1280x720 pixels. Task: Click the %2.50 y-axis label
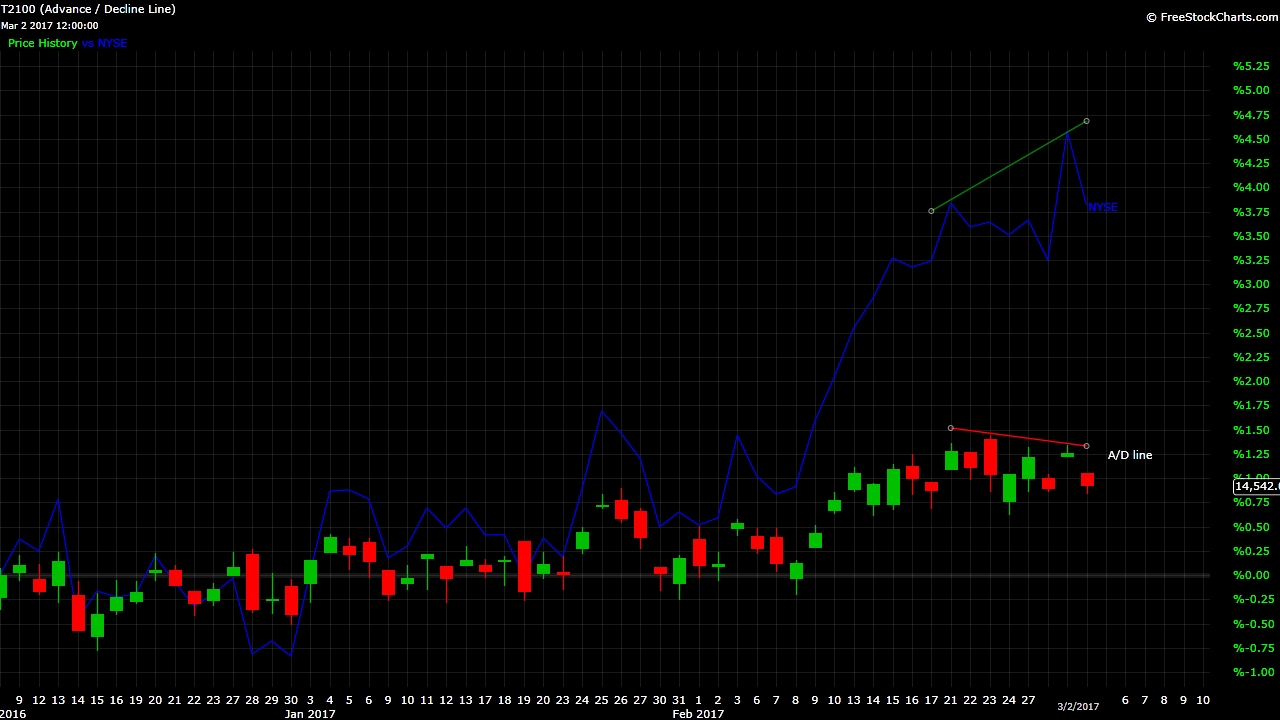[x=1251, y=333]
